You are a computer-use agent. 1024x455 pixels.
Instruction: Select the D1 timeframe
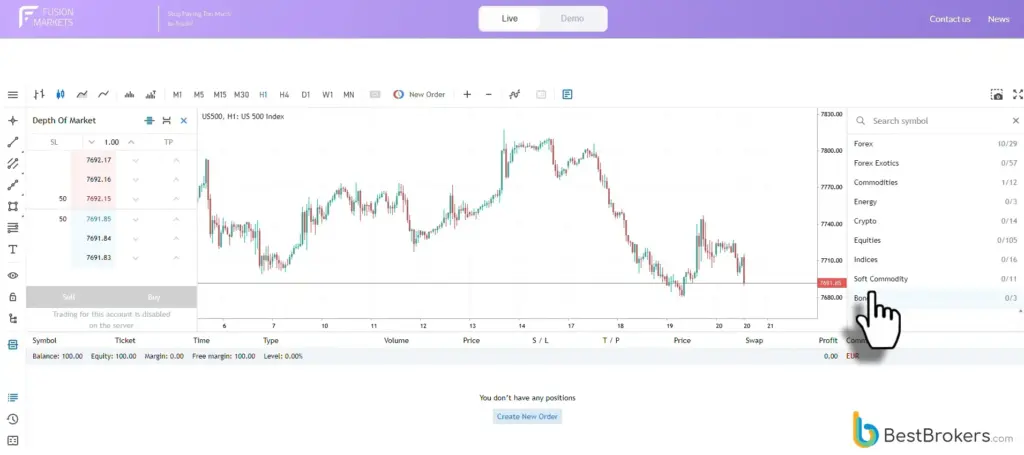(306, 95)
